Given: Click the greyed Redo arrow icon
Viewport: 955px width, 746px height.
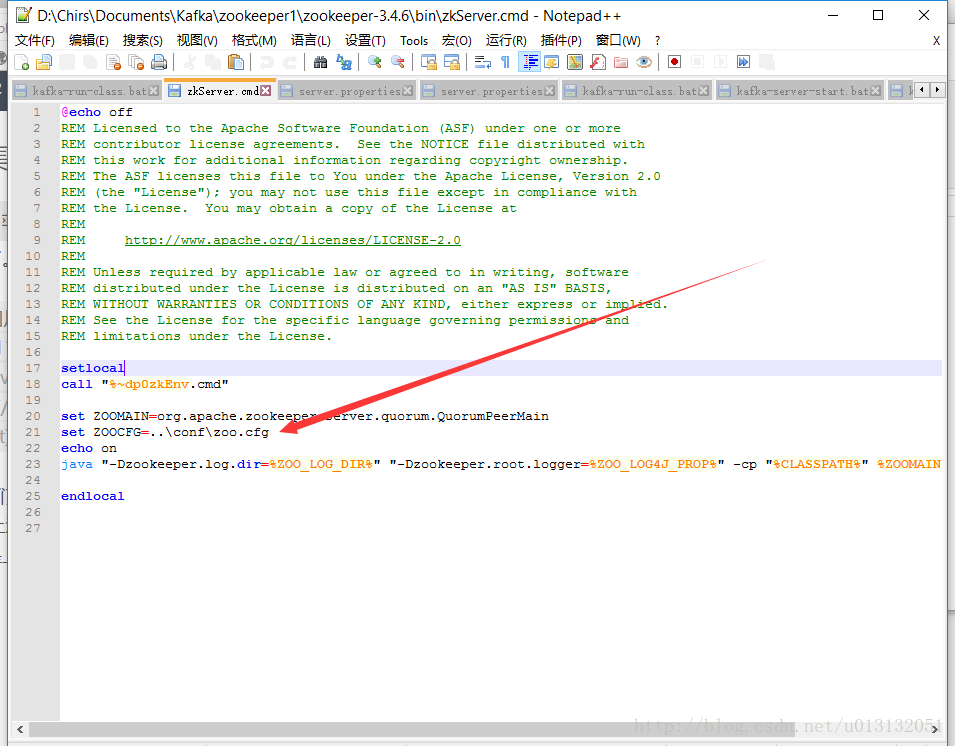Looking at the screenshot, I should pos(290,62).
